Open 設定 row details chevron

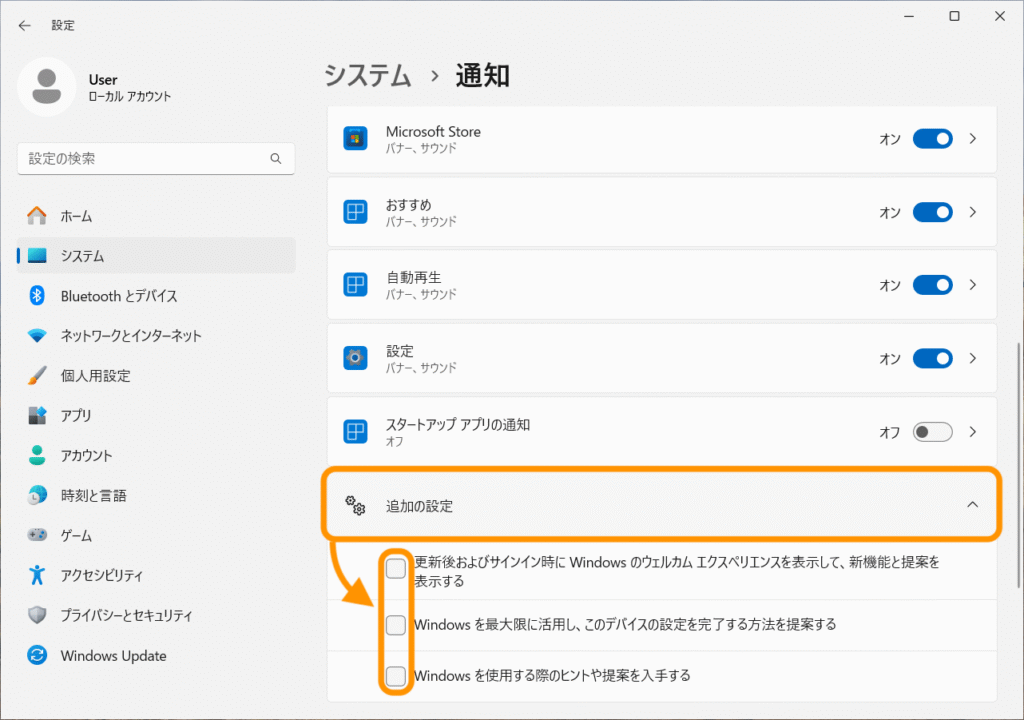(973, 358)
